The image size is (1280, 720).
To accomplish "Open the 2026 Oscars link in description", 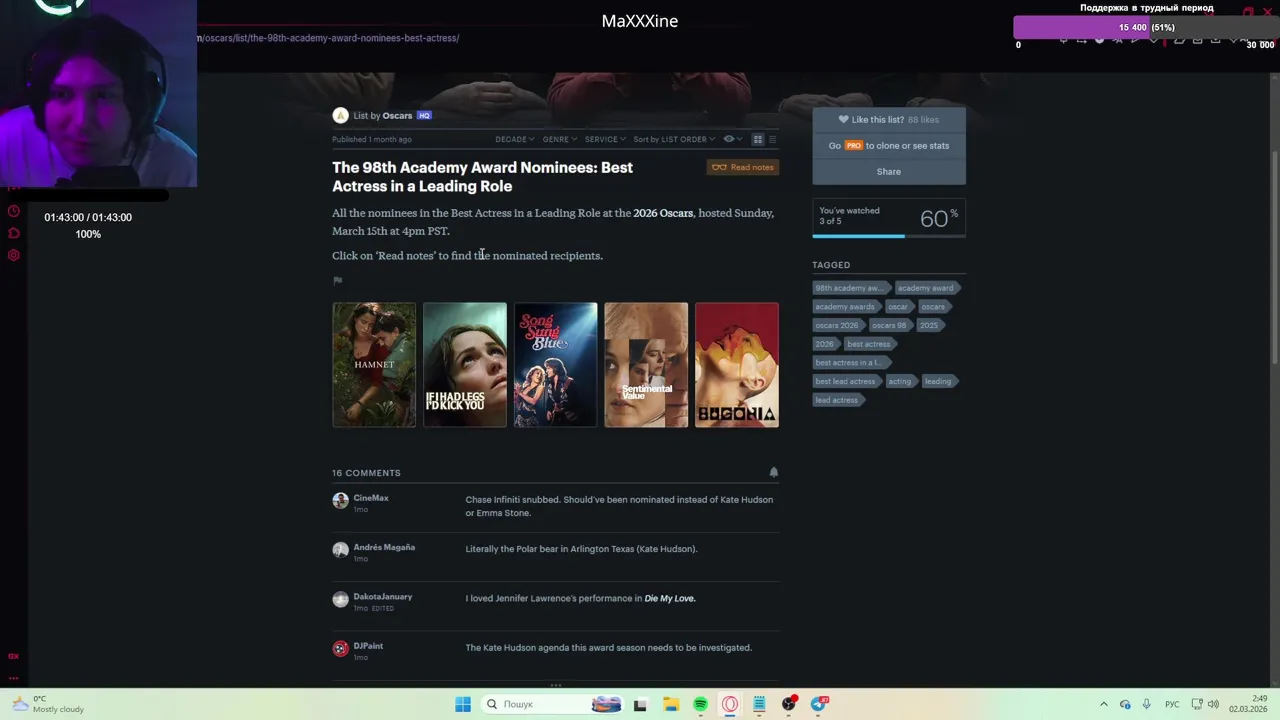I will click(x=663, y=213).
